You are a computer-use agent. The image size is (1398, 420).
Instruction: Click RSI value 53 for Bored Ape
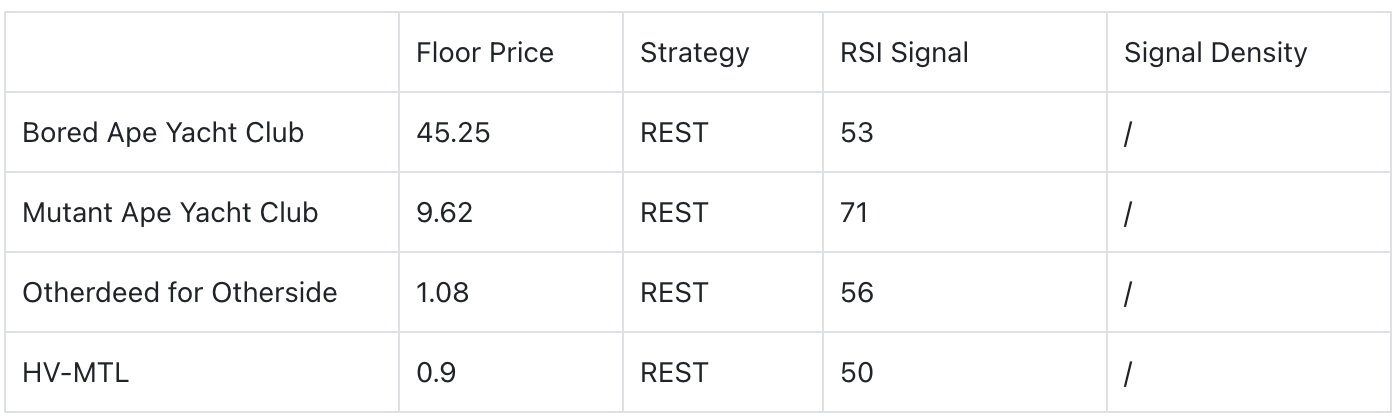856,132
